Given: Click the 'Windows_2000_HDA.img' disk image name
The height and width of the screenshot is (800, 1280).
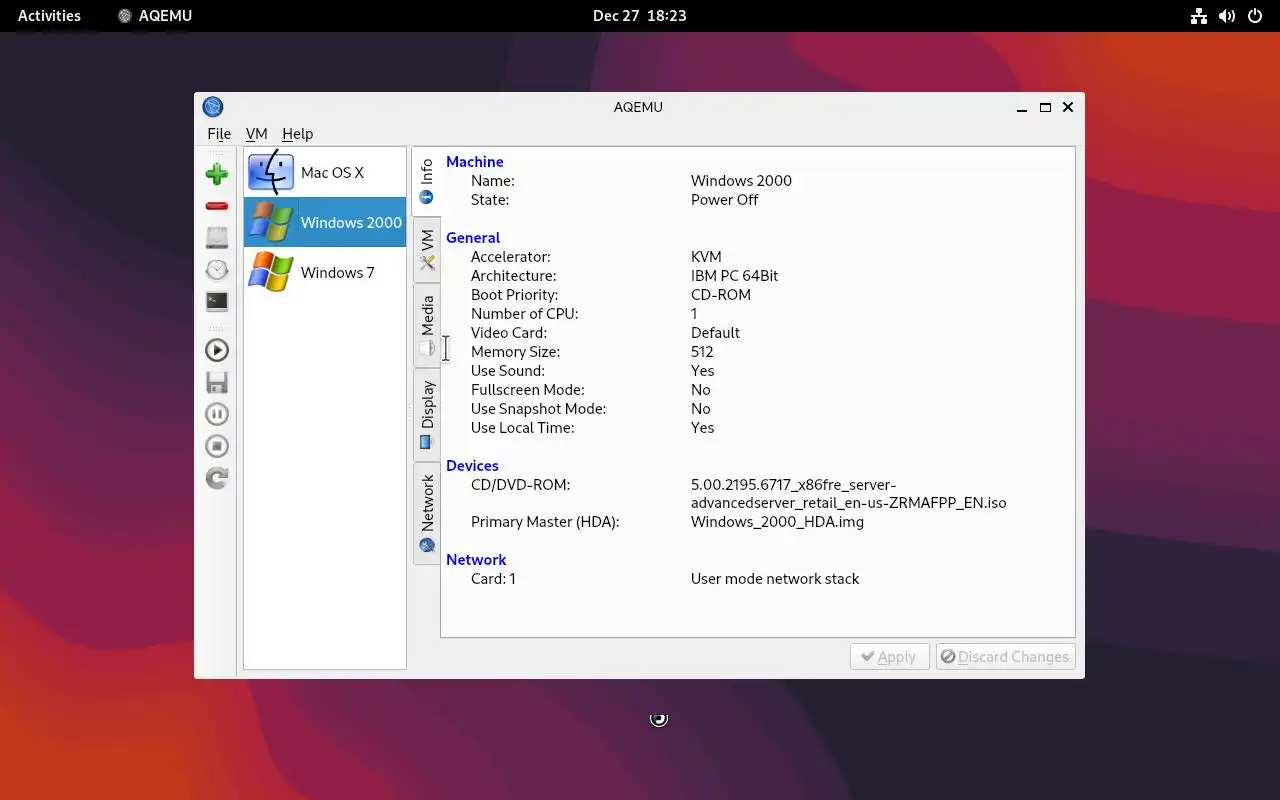Looking at the screenshot, I should point(777,521).
